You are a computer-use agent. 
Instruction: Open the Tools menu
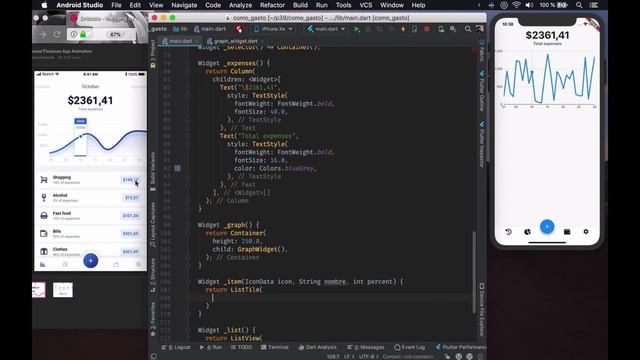click(343, 5)
